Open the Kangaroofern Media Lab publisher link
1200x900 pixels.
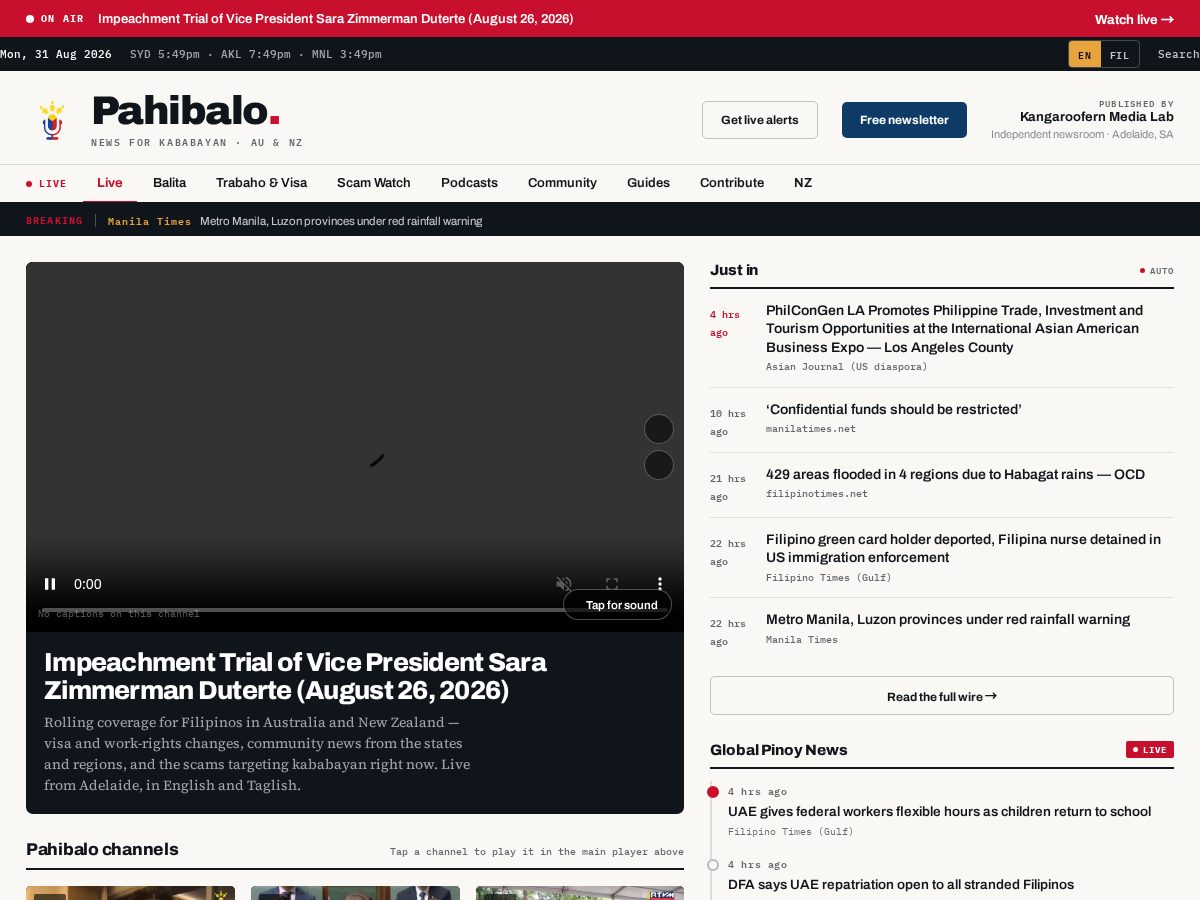coord(1097,117)
